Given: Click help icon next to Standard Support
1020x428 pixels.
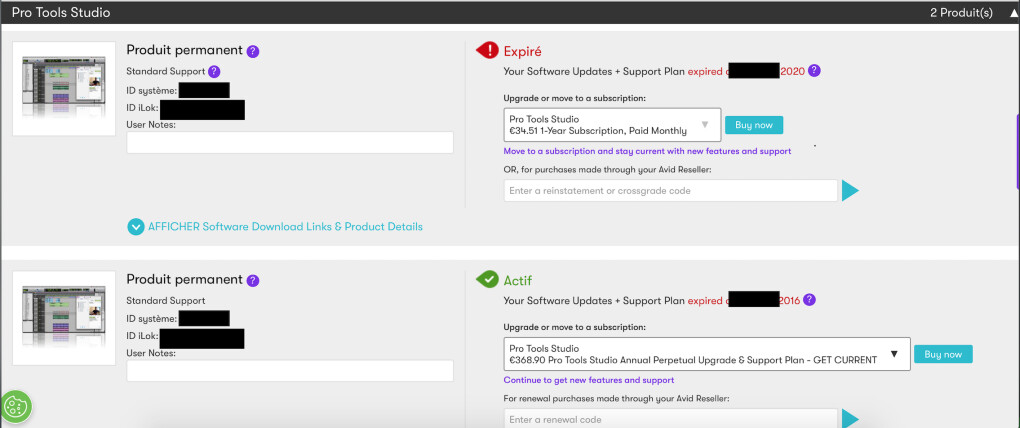Looking at the screenshot, I should coord(214,72).
